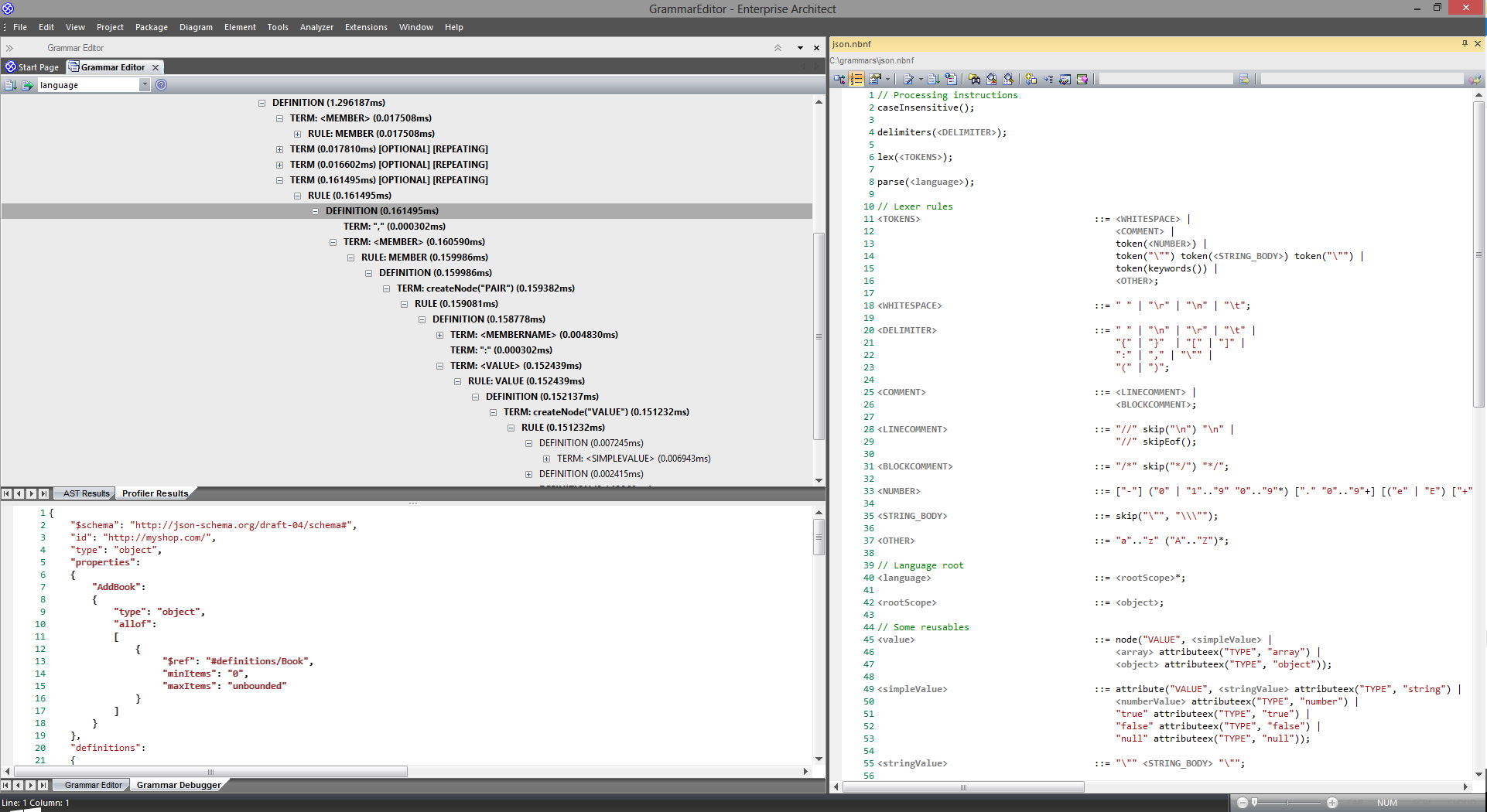Collapse the TERM: <VALUE> (0.152439ms) node

[x=439, y=366]
